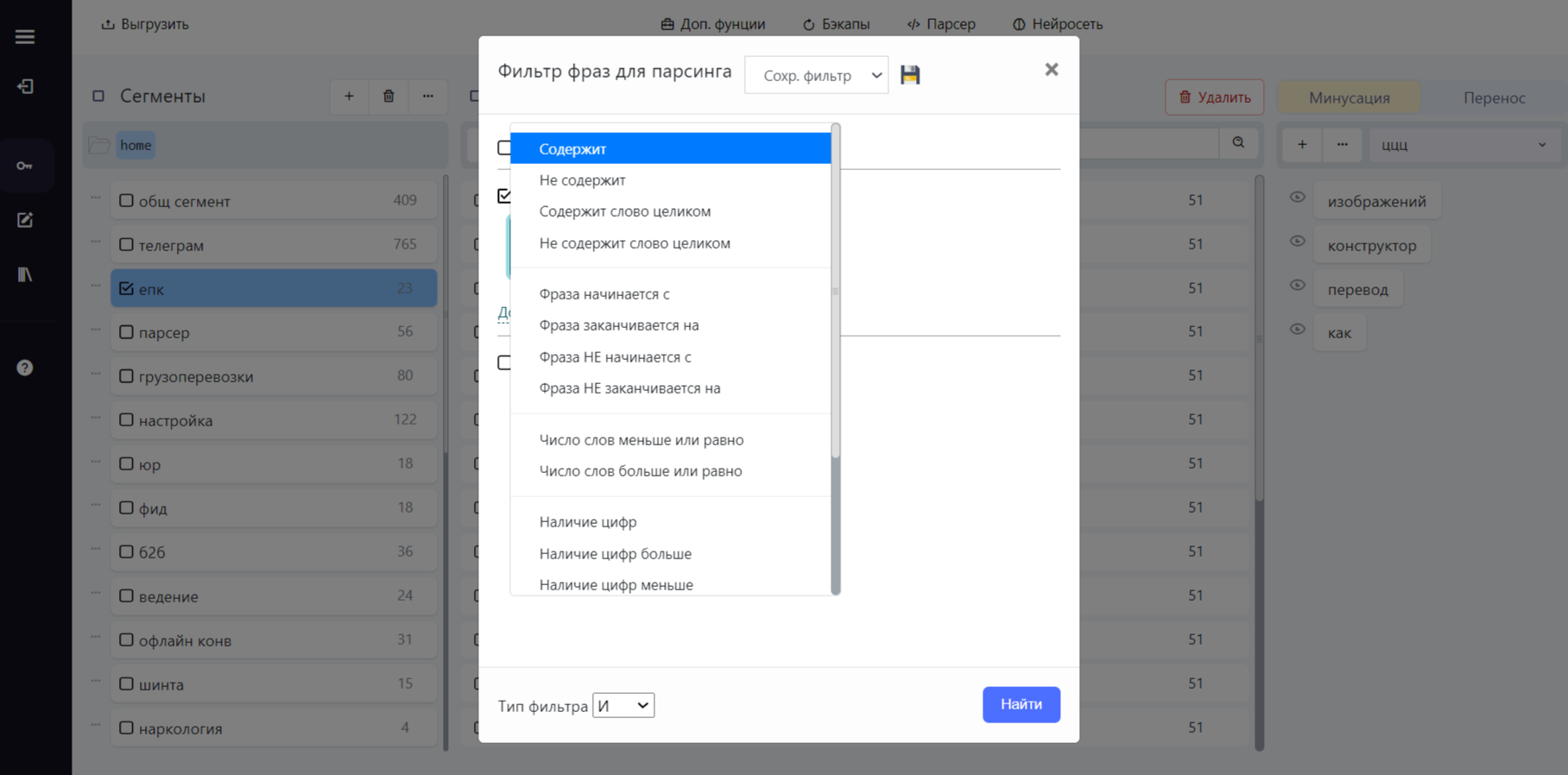Click the edit note icon in the sidebar
The image size is (1568, 775).
(x=25, y=220)
